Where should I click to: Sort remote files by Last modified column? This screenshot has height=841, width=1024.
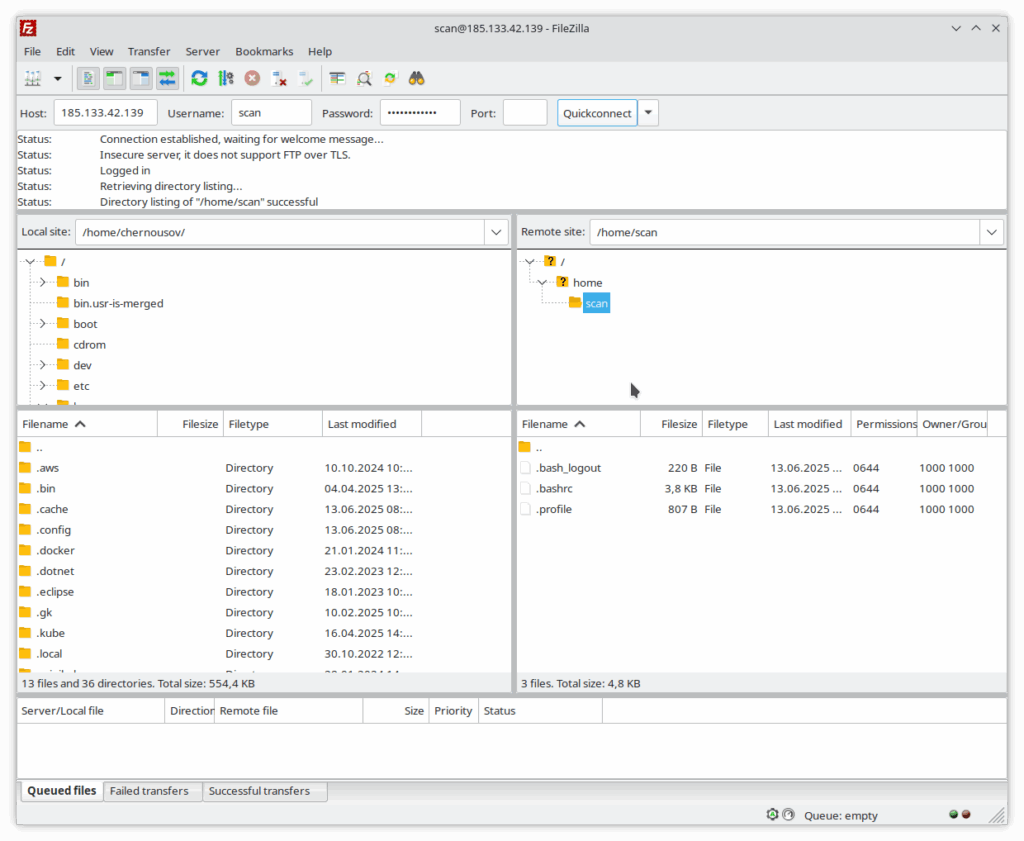tap(807, 424)
